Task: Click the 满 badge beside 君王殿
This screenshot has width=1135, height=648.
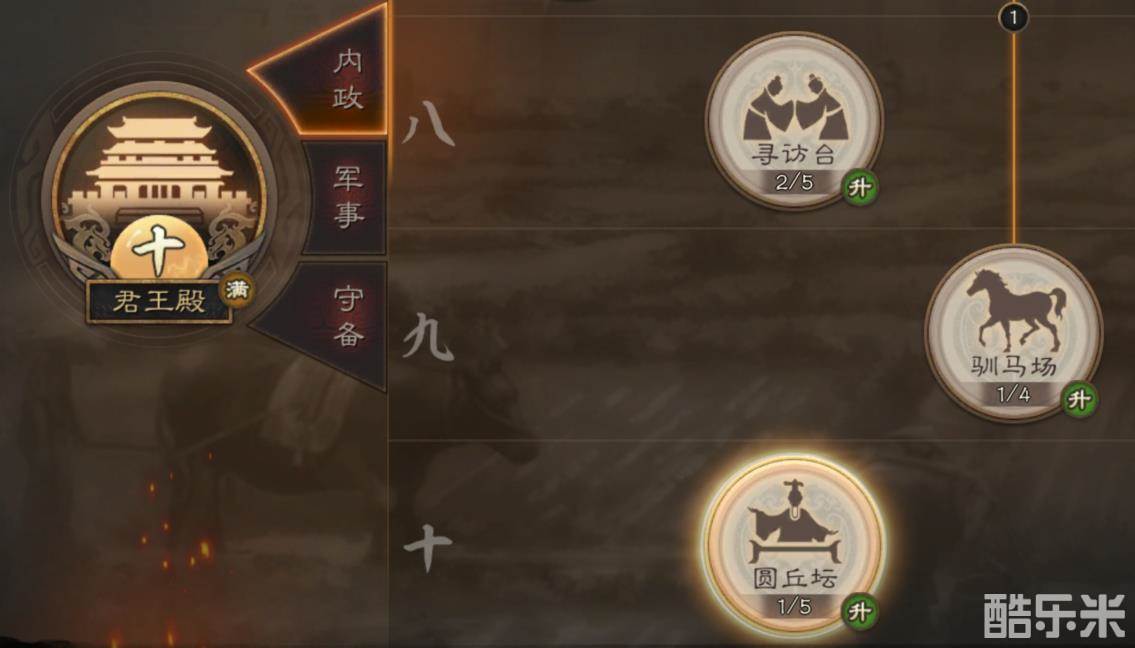Action: click(x=237, y=290)
